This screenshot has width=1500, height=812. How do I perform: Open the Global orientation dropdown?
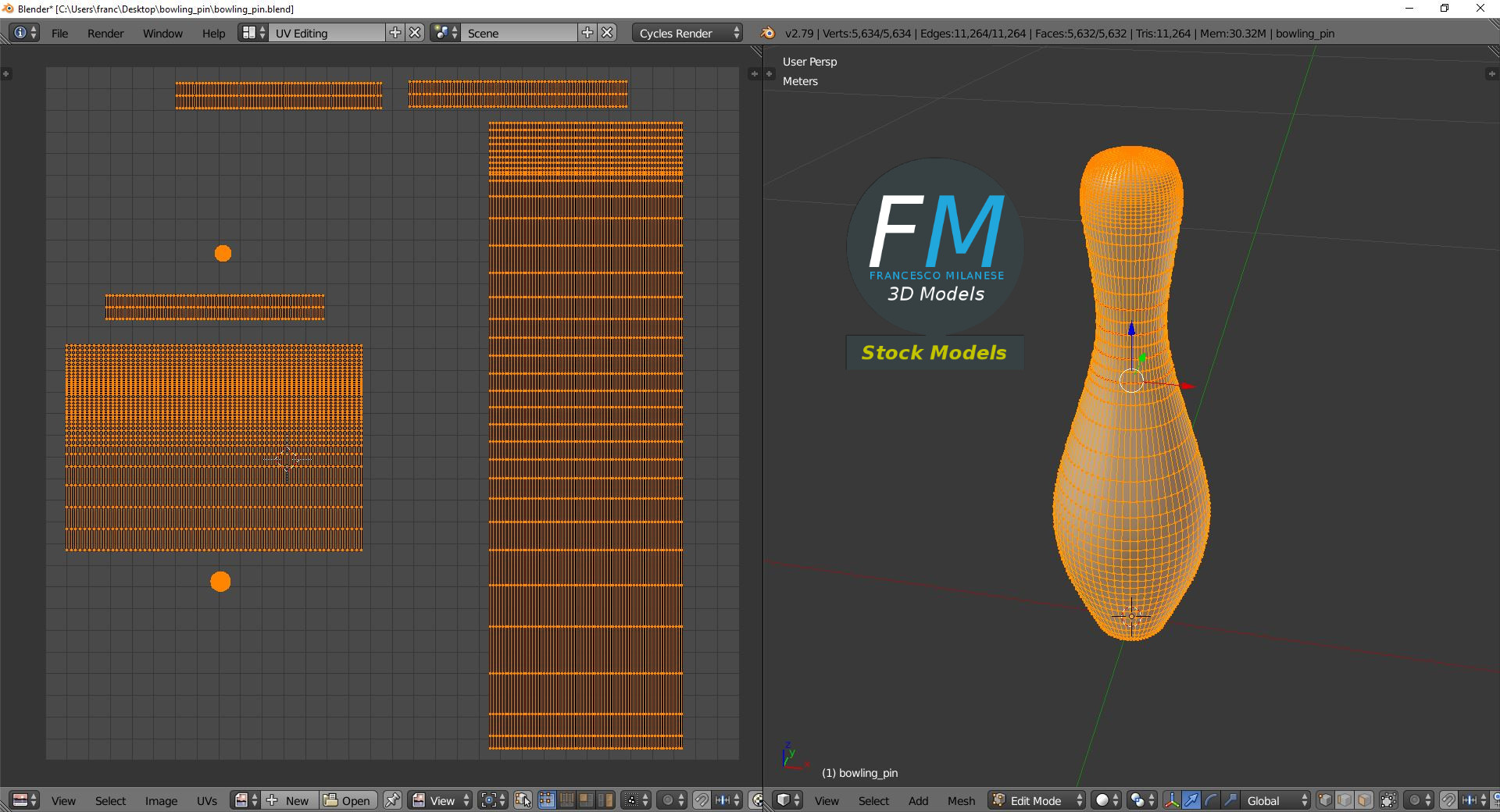tap(1277, 800)
